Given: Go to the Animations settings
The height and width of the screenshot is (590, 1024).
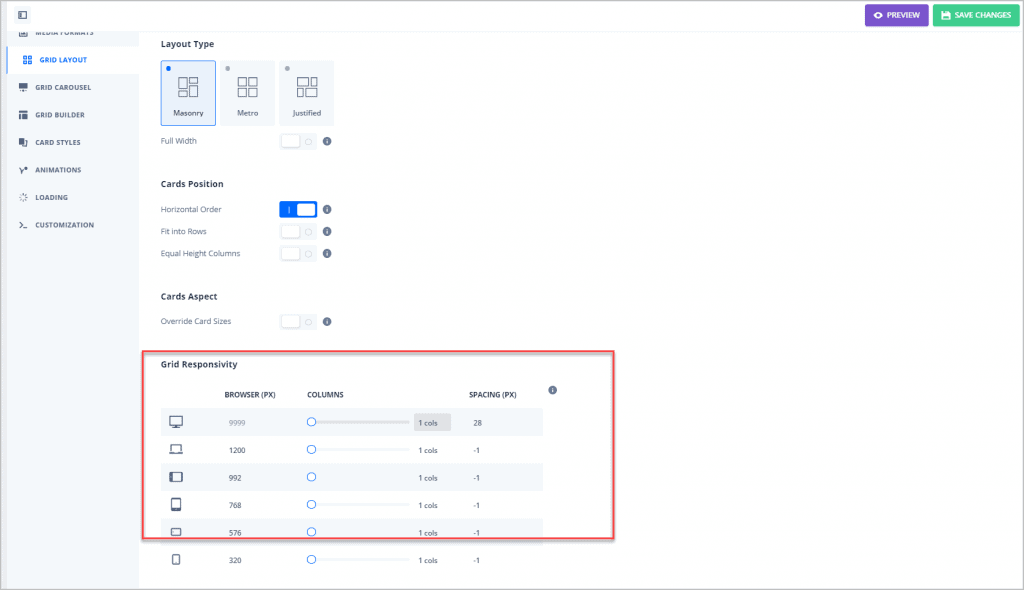Looking at the screenshot, I should click(x=57, y=170).
